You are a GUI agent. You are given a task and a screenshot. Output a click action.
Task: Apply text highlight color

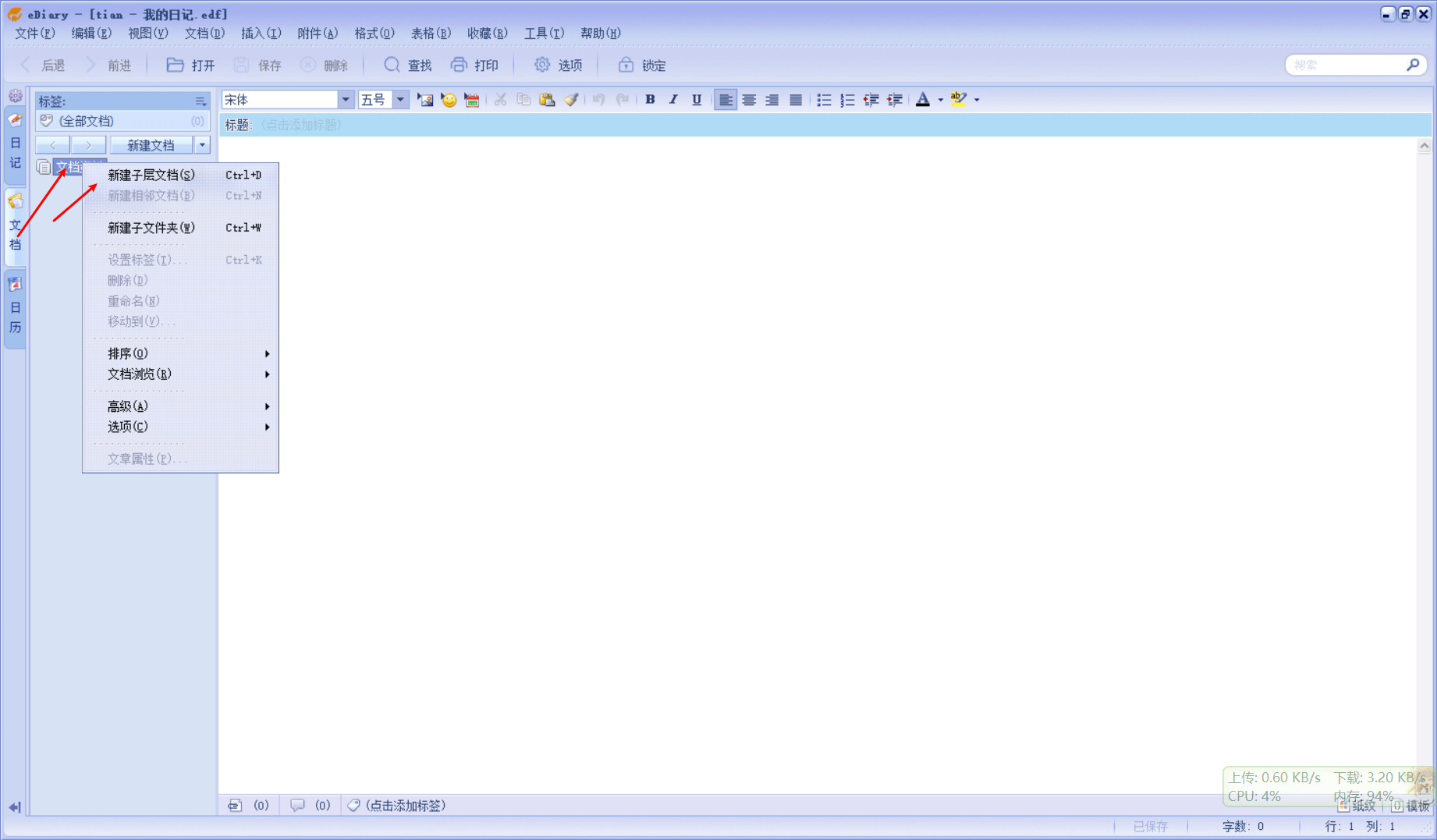pos(959,100)
